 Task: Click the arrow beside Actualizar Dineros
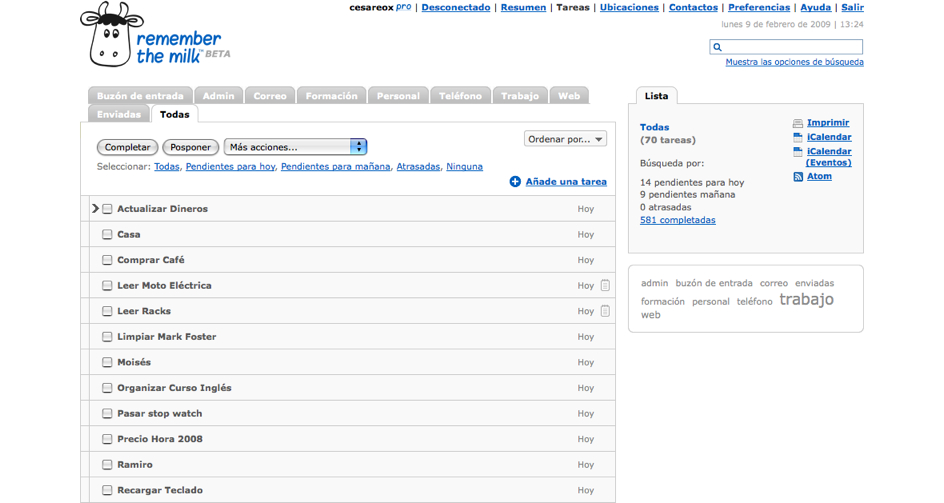95,209
